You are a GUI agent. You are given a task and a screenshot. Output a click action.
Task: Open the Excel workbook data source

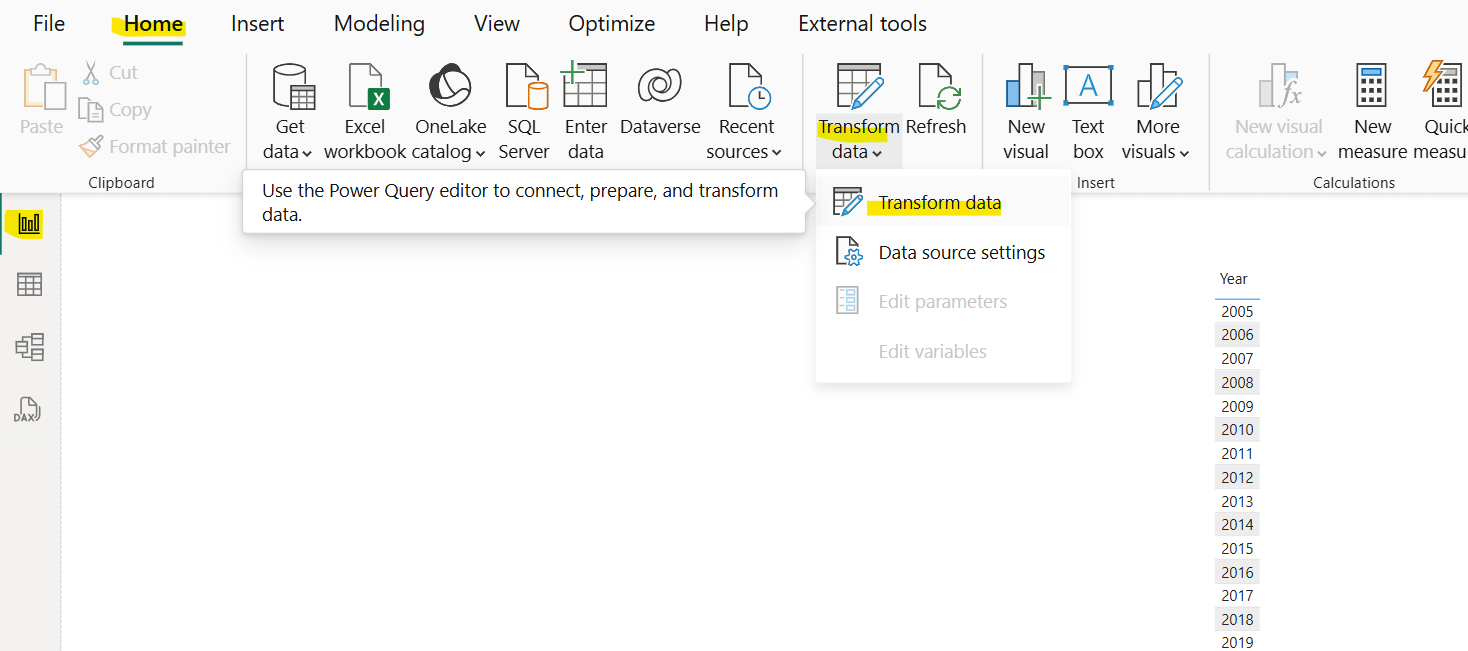pyautogui.click(x=365, y=111)
